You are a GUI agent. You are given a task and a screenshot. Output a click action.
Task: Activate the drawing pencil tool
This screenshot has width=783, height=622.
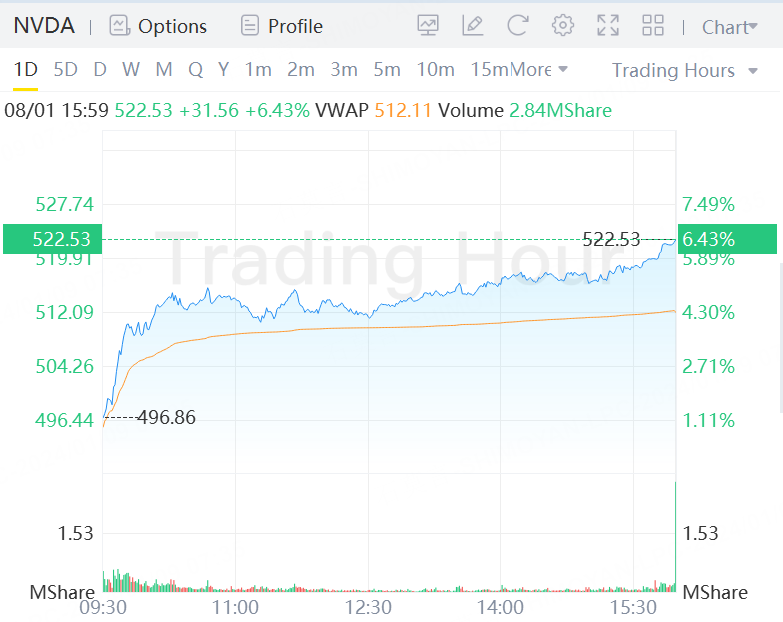click(473, 26)
